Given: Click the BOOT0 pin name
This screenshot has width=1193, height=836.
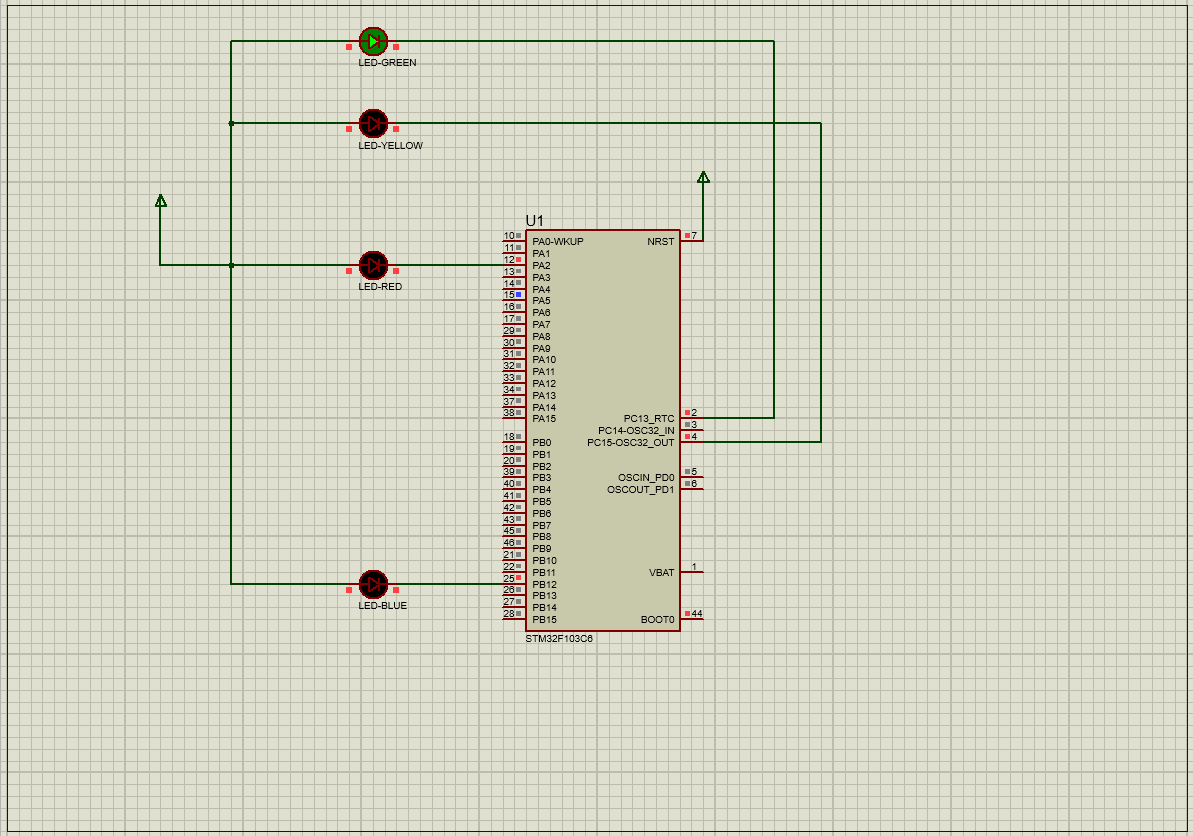Looking at the screenshot, I should click(657, 620).
